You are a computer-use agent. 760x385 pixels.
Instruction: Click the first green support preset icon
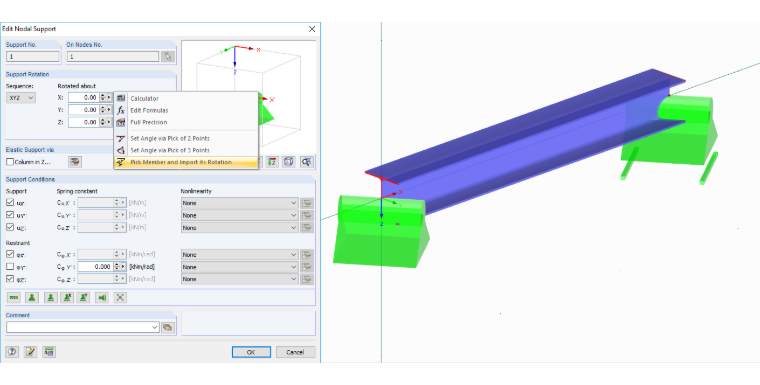pyautogui.click(x=14, y=297)
